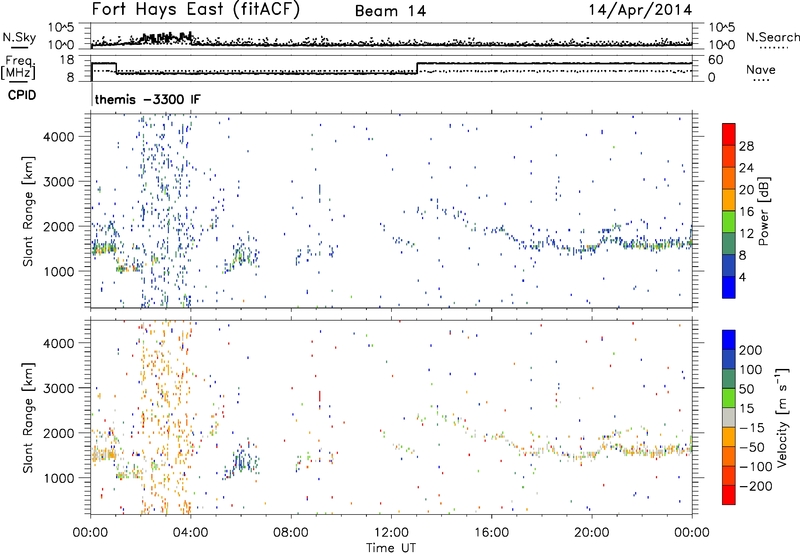The image size is (800, 554).
Task: Click the 'CPID' label
Action: (22, 95)
